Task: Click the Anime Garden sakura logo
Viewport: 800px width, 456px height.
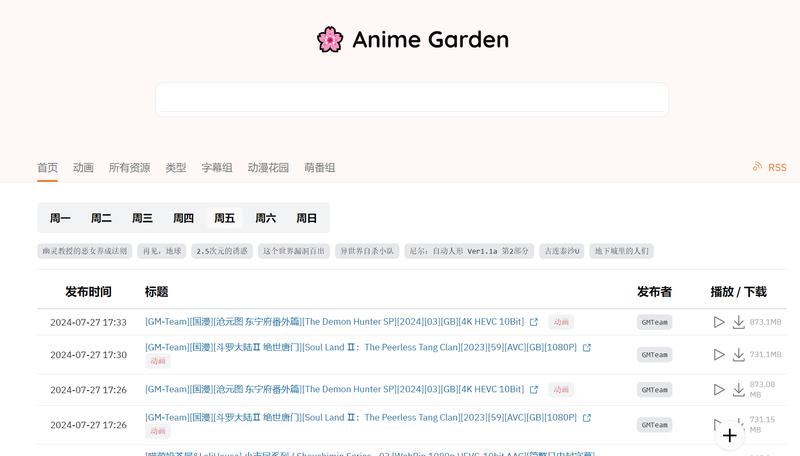Action: 330,39
